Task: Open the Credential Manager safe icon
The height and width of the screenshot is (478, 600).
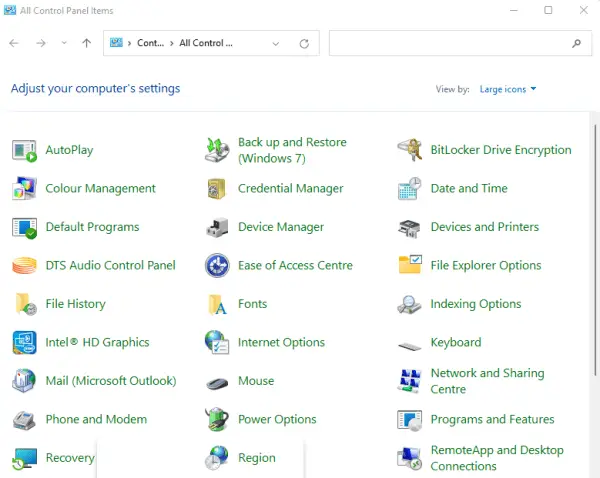Action: (217, 189)
